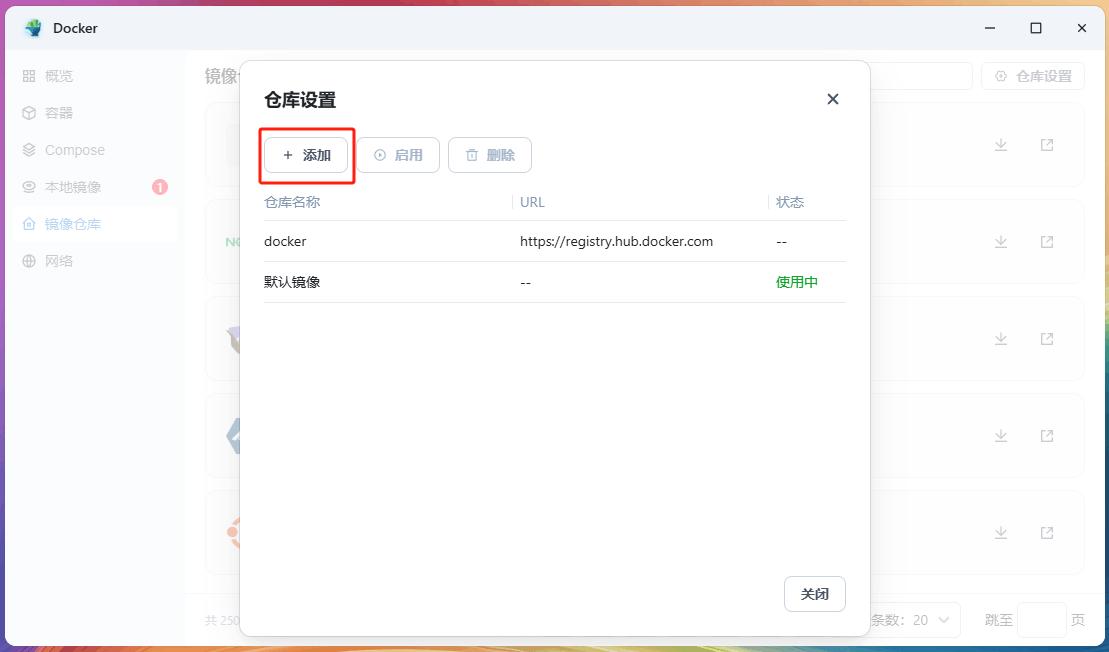Open 概览 overview in sidebar
The width and height of the screenshot is (1109, 652).
pos(59,76)
